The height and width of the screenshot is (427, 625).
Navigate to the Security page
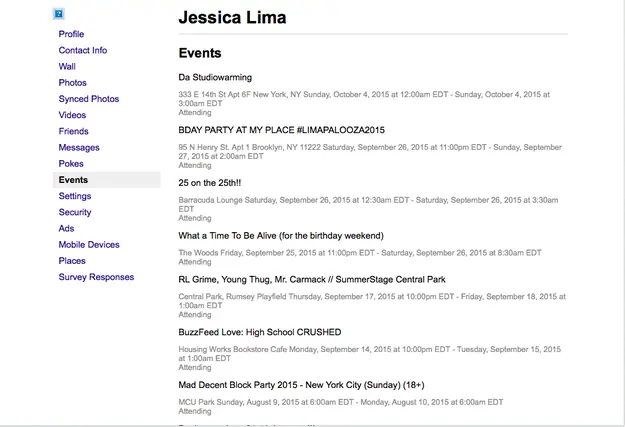[75, 212]
